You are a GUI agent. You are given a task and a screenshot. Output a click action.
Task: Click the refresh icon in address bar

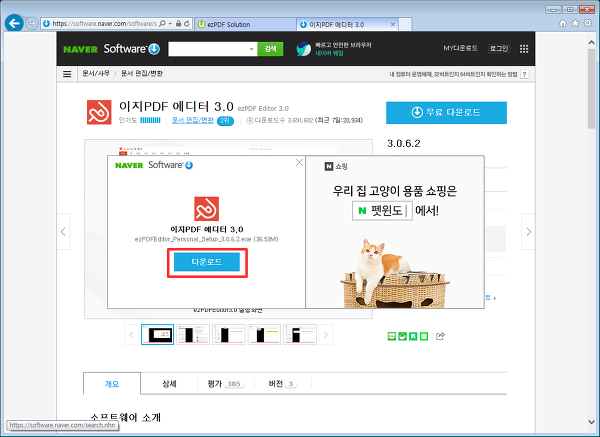pyautogui.click(x=187, y=24)
